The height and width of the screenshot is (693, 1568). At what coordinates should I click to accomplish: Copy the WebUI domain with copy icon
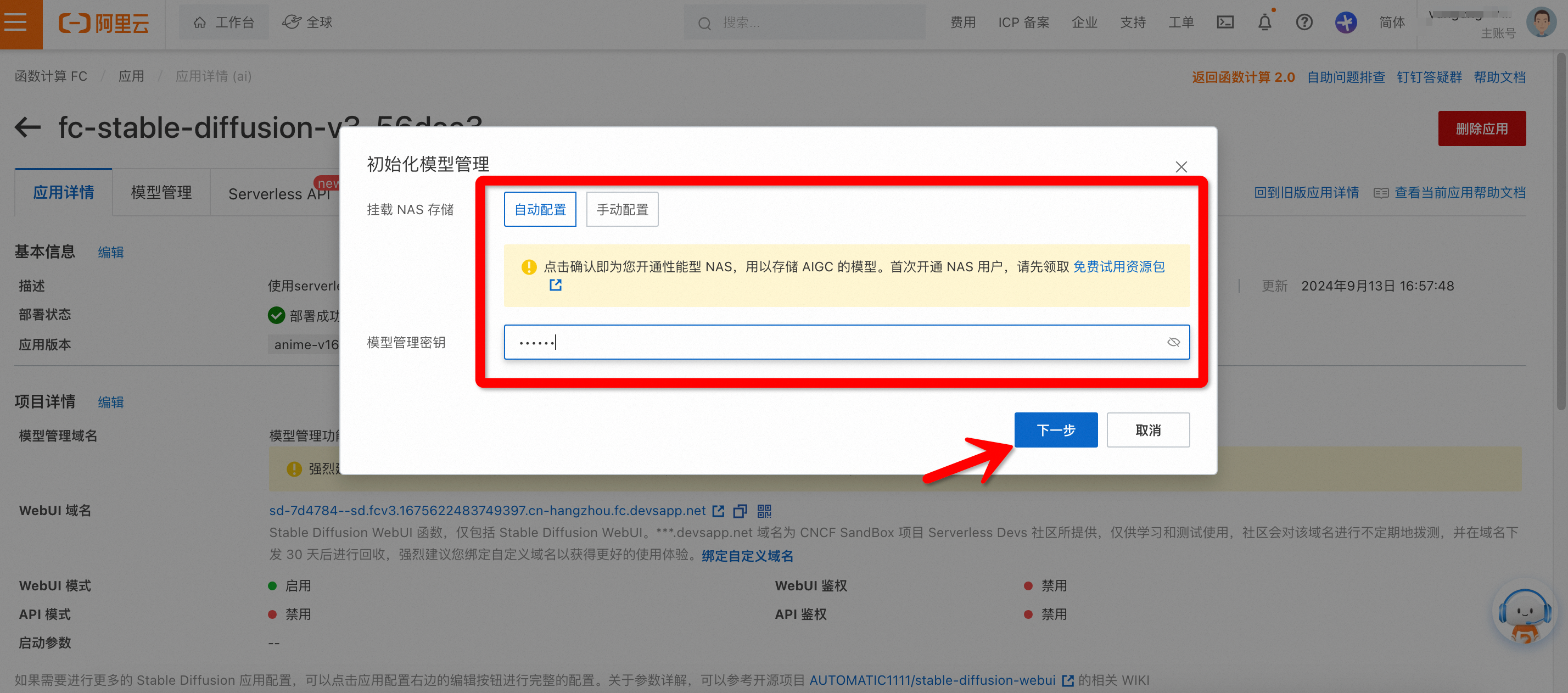tap(740, 511)
